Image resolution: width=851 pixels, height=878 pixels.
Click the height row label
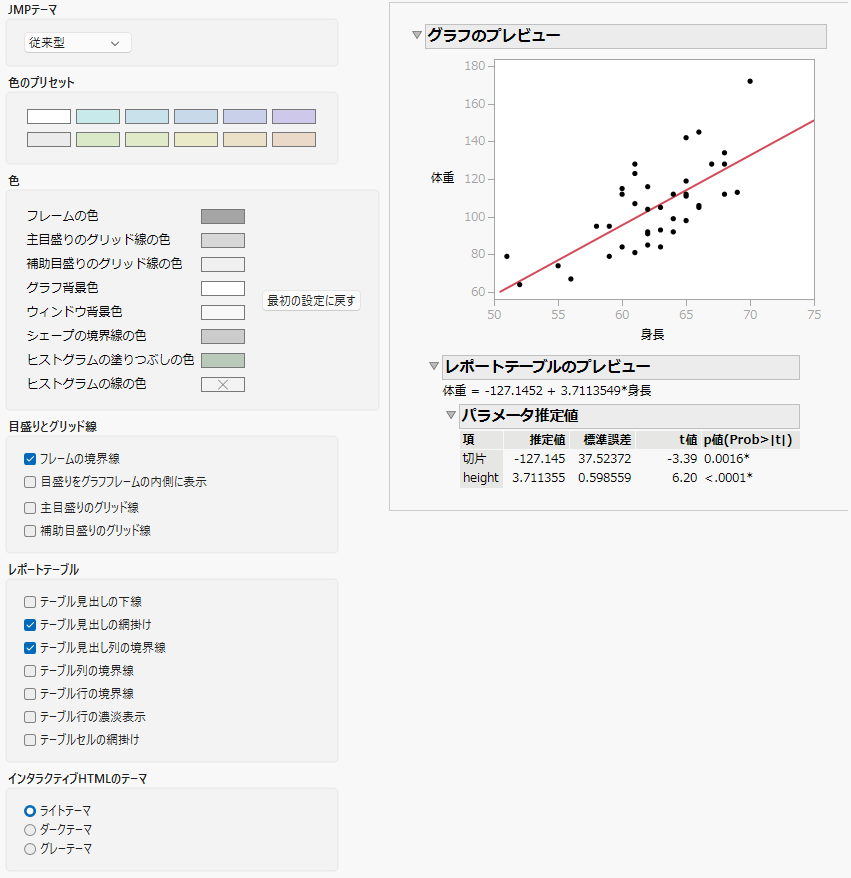pyautogui.click(x=481, y=478)
